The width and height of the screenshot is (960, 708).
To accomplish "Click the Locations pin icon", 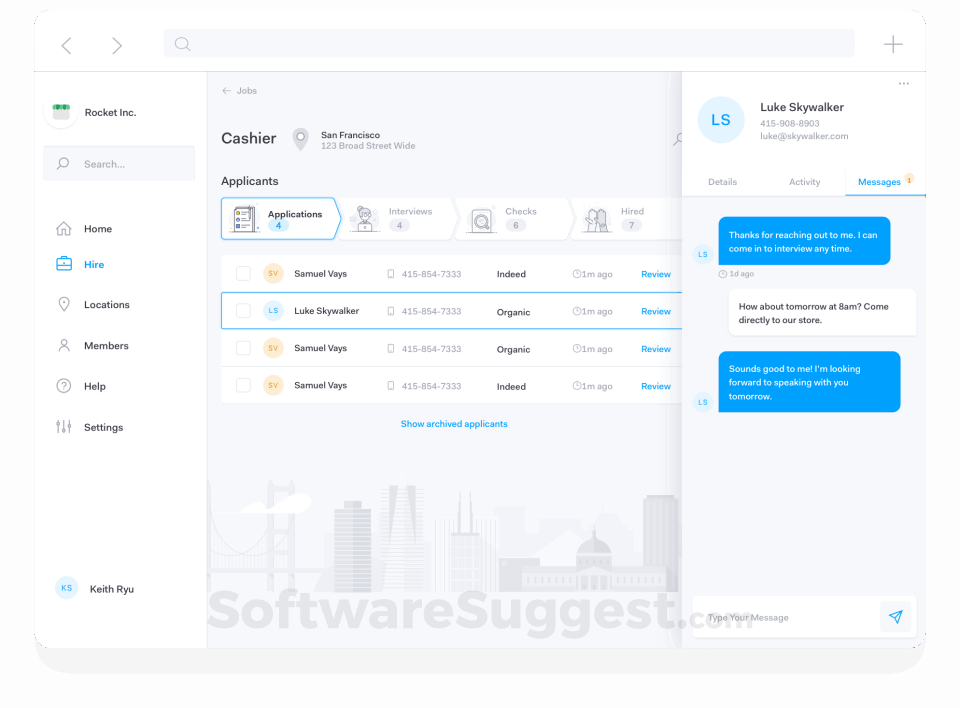I will pyautogui.click(x=63, y=304).
